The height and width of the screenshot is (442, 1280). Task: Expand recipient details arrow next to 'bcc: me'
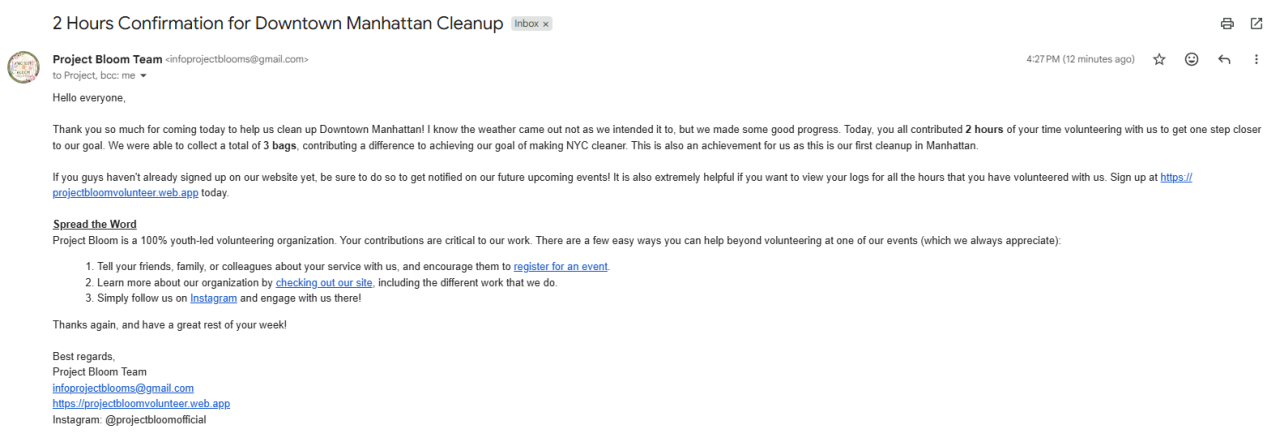tap(143, 76)
